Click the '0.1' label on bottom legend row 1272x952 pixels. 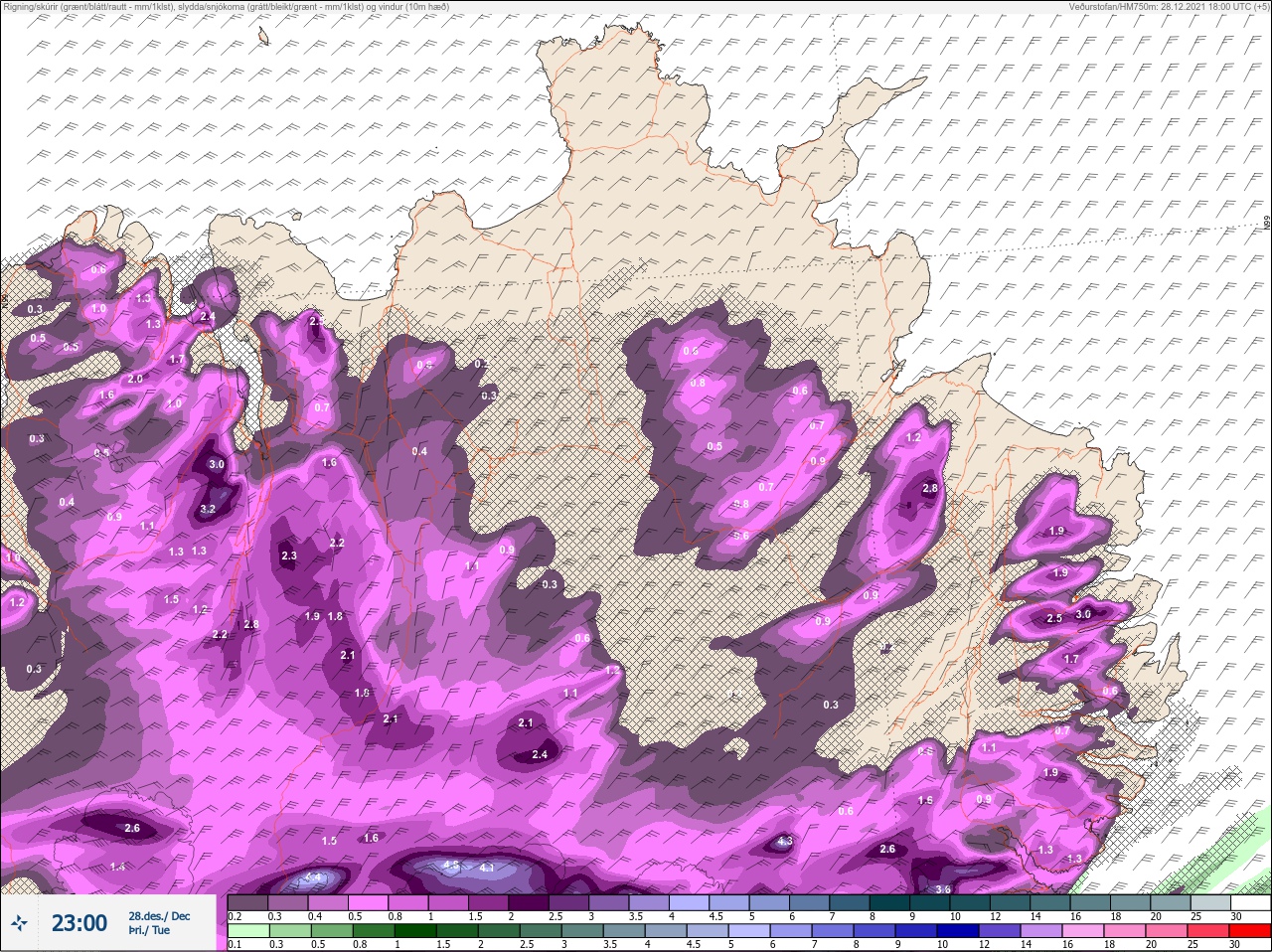pyautogui.click(x=235, y=945)
